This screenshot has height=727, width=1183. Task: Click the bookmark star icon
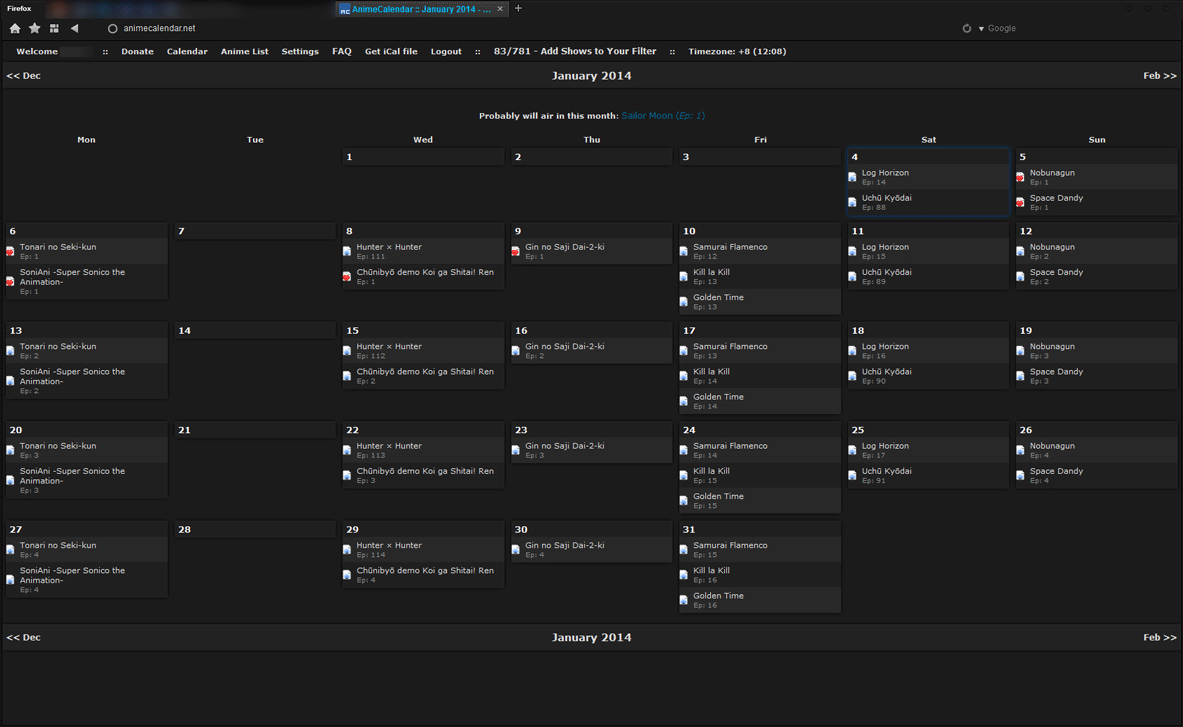(35, 29)
